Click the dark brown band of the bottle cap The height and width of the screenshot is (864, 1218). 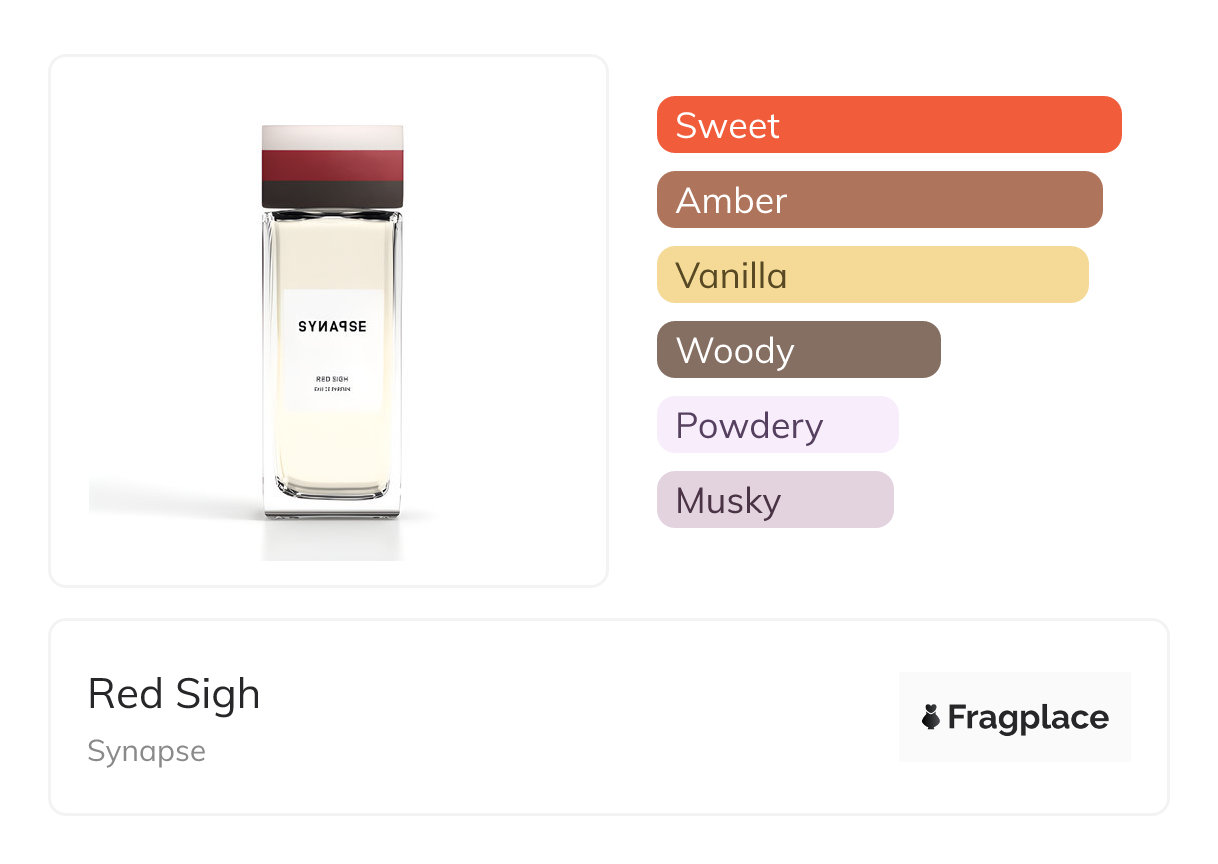[x=332, y=194]
